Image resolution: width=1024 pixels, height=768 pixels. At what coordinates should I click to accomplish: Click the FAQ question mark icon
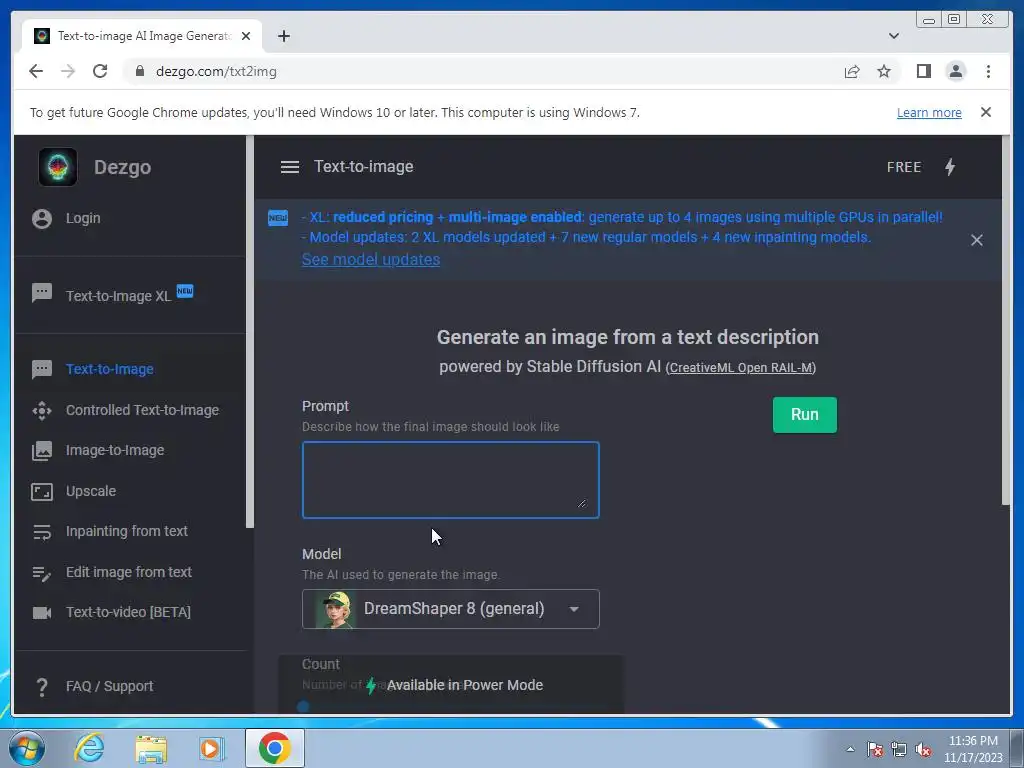click(42, 686)
